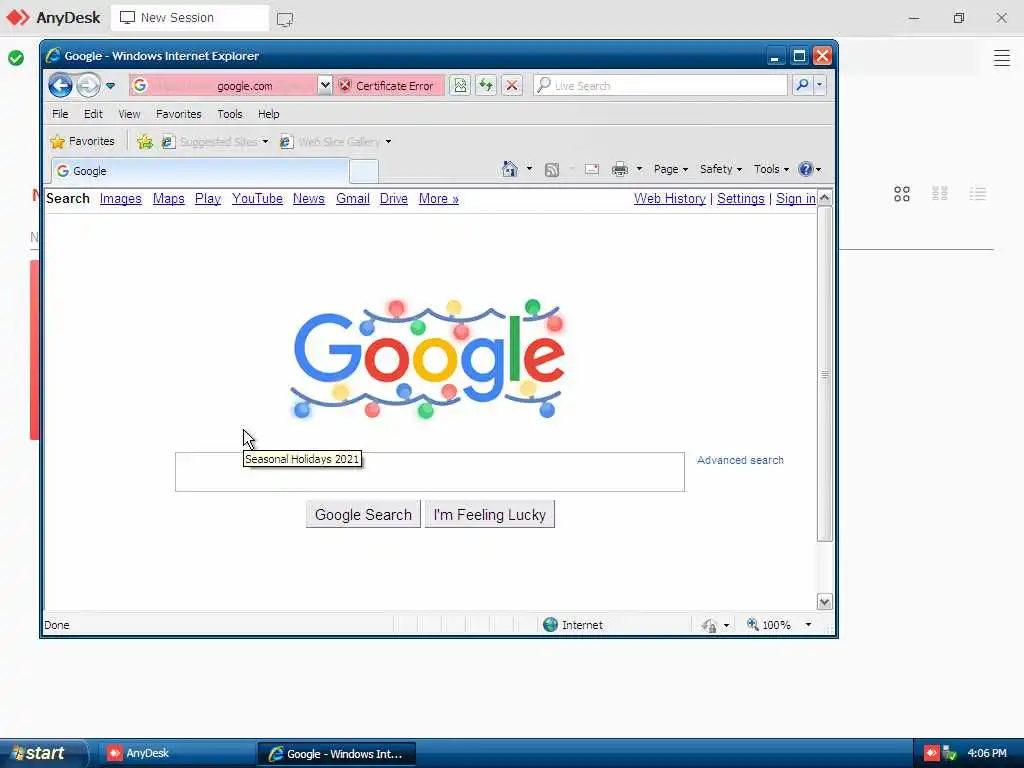This screenshot has width=1024, height=768.
Task: Click the page scrollbar down arrow
Action: click(825, 602)
